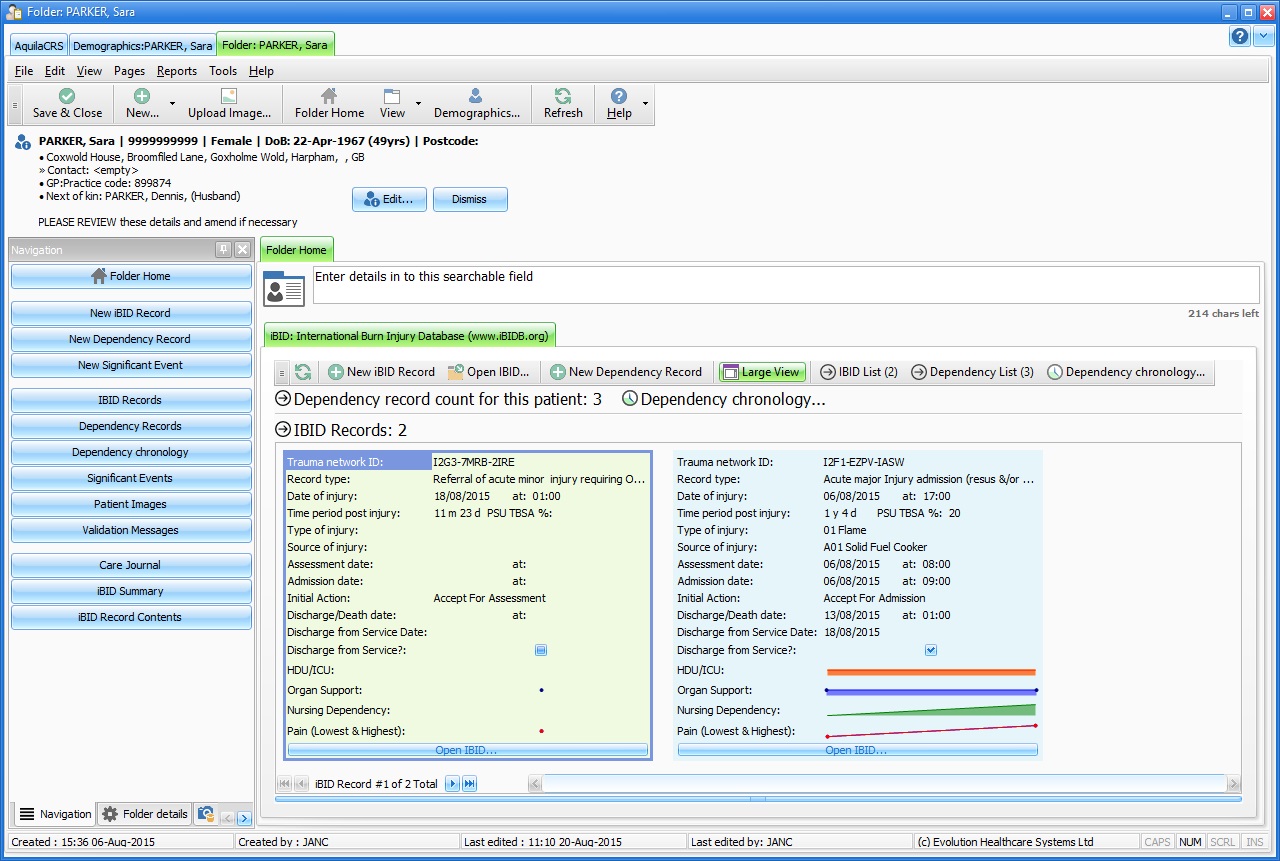Expand the View toolbar dropdown arrow
Screen dimensions: 1280x861
[418, 104]
